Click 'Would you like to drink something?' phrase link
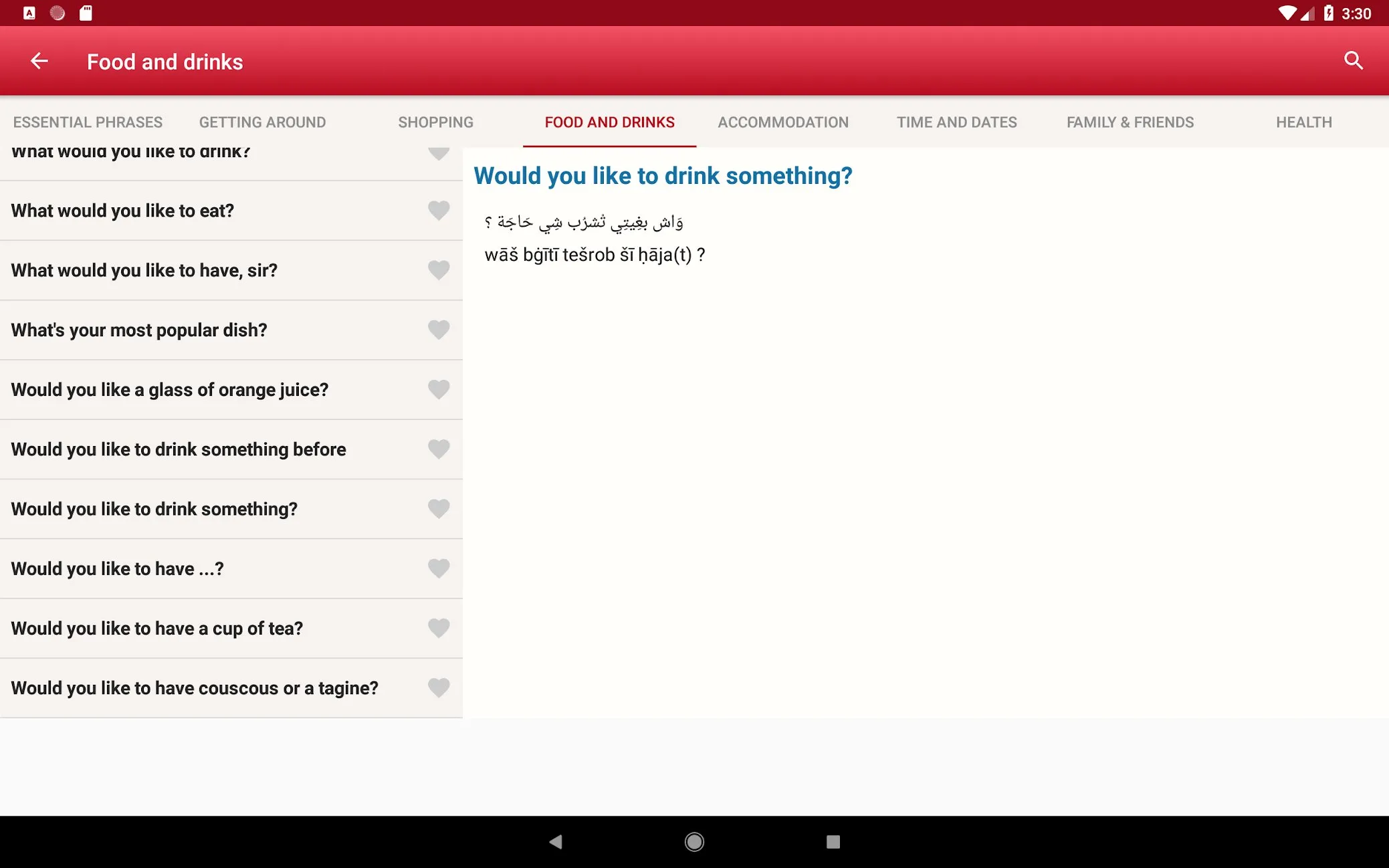 tap(154, 509)
